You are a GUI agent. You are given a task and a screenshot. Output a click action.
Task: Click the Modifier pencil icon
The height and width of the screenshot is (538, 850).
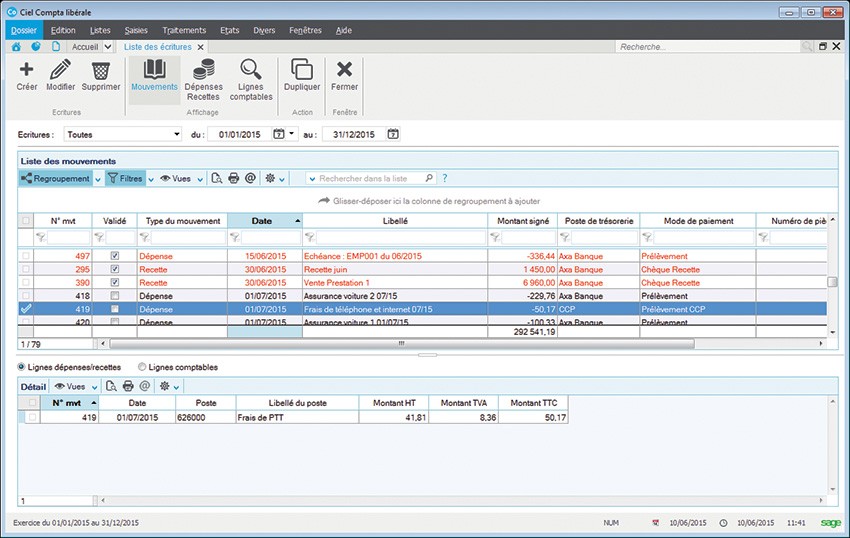click(x=60, y=69)
